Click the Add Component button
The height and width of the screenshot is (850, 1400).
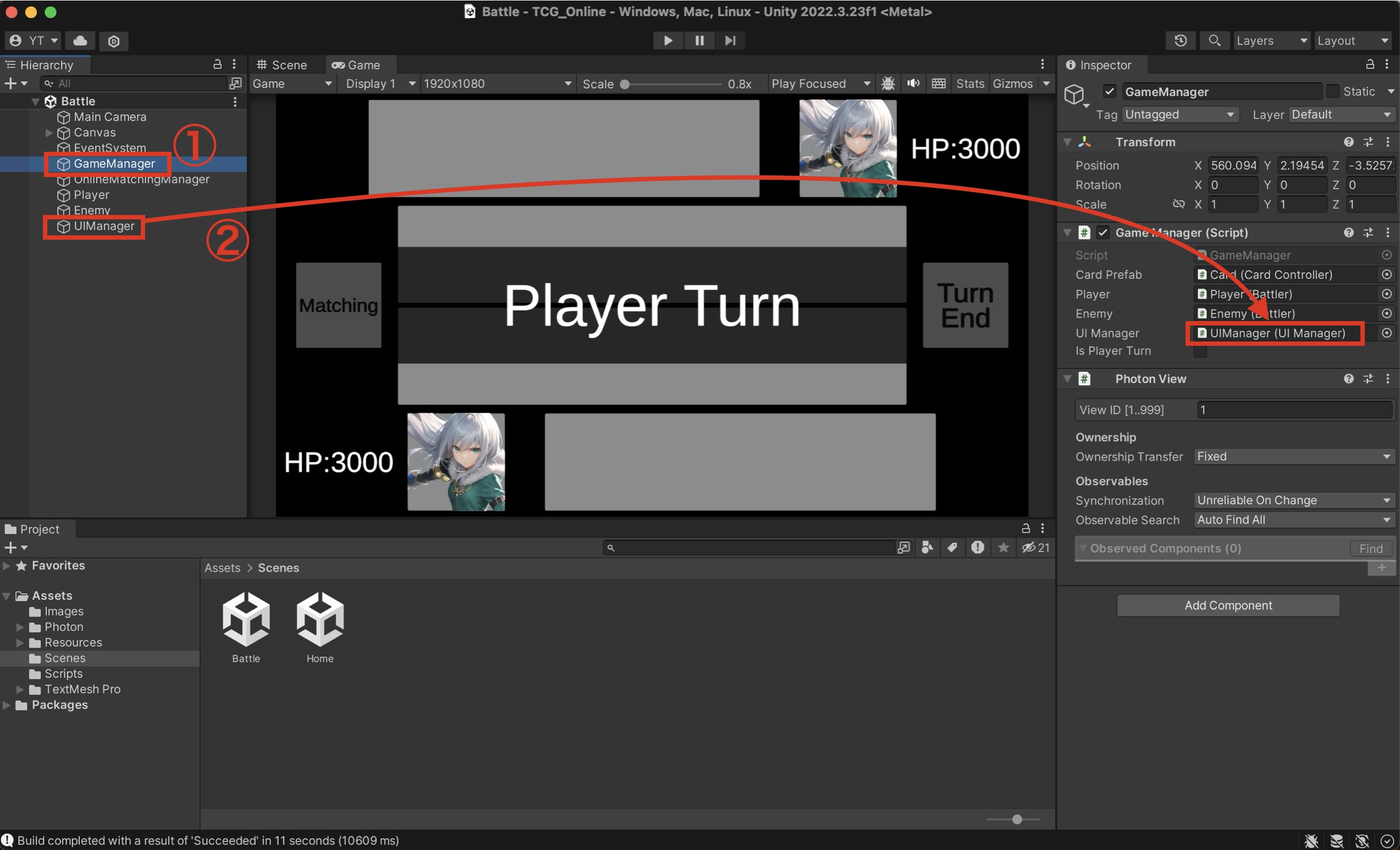point(1228,605)
